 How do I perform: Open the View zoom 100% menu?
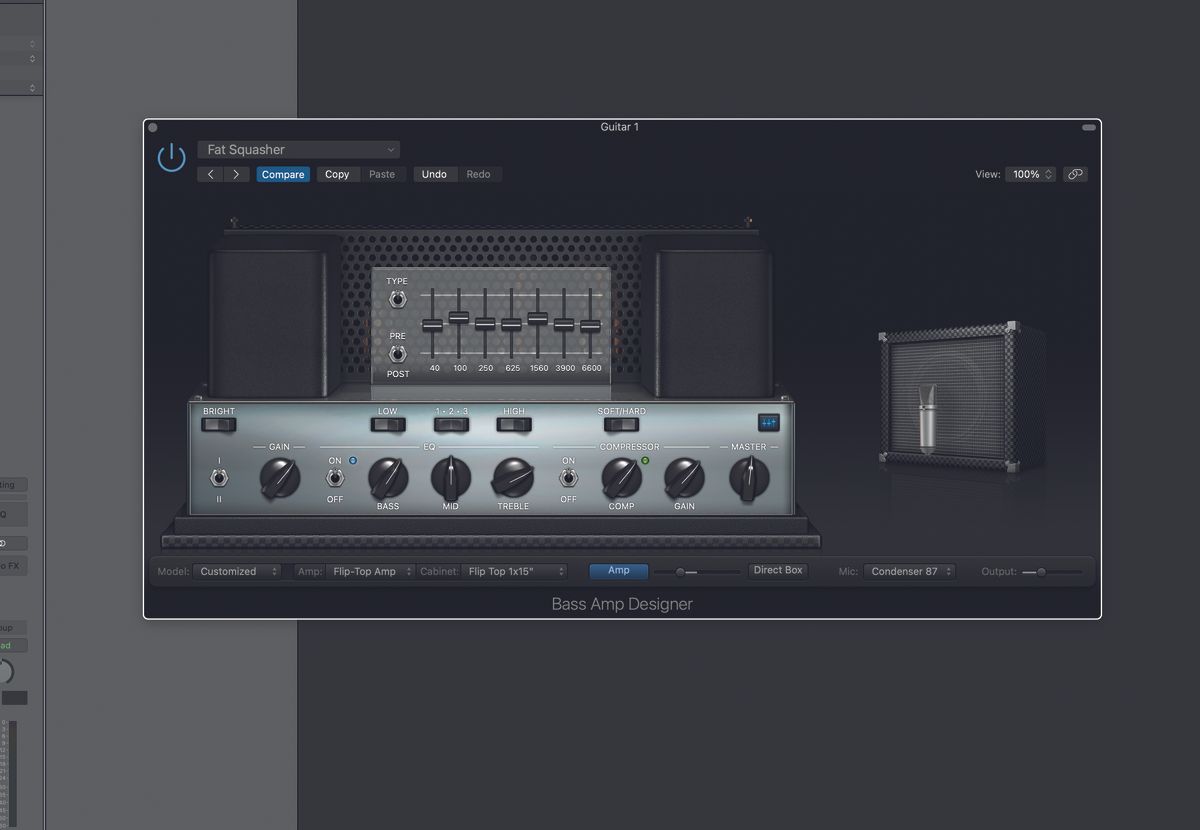pos(1031,173)
